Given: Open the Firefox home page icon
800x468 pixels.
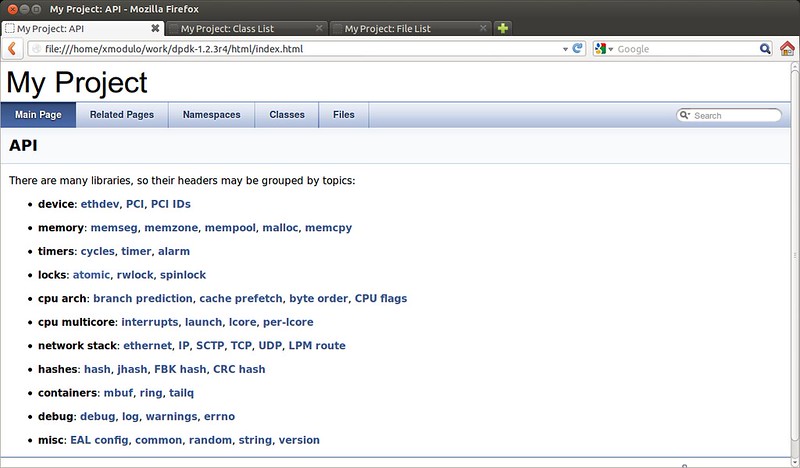Looking at the screenshot, I should click(x=786, y=48).
